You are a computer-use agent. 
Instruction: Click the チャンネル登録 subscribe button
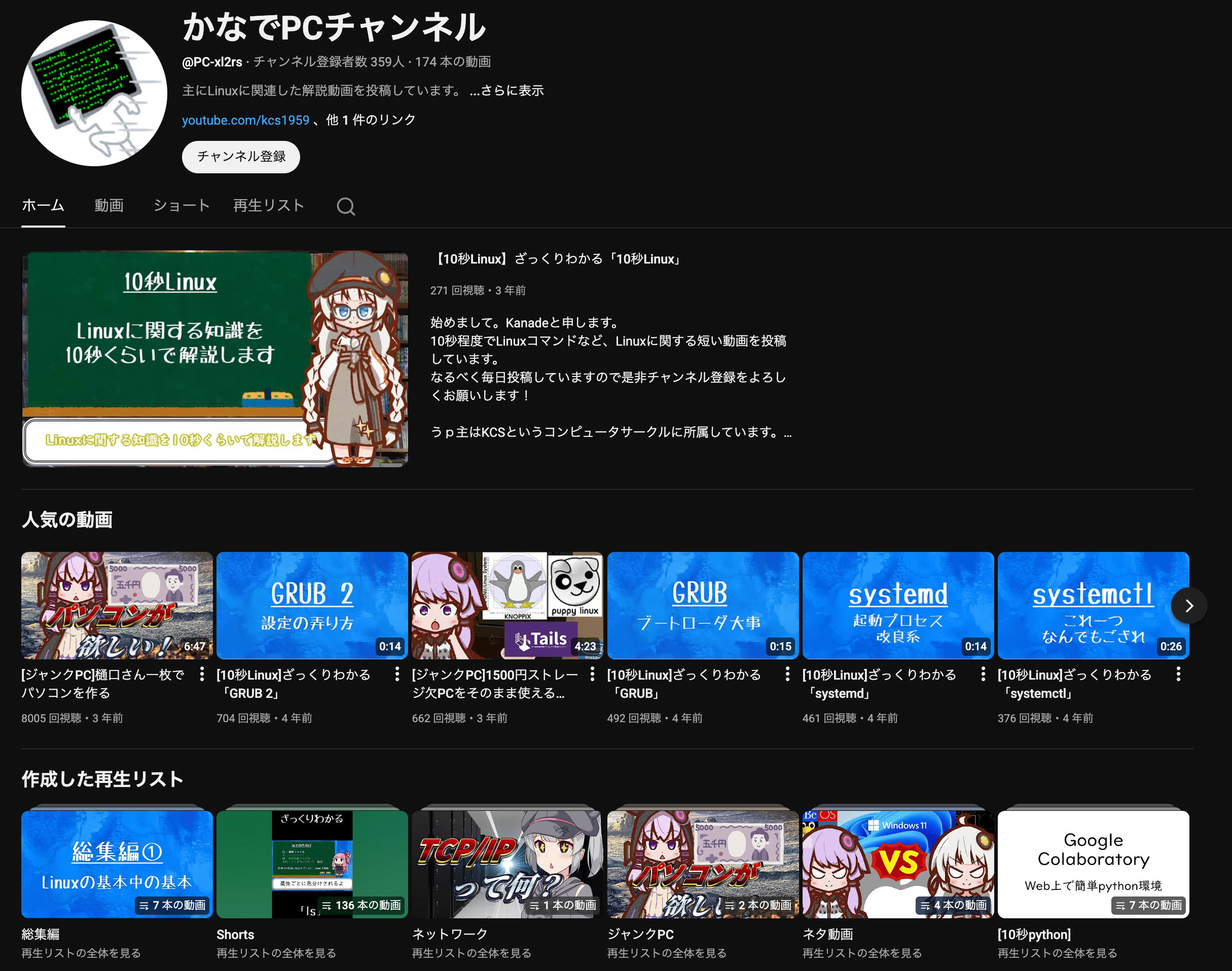pyautogui.click(x=241, y=156)
